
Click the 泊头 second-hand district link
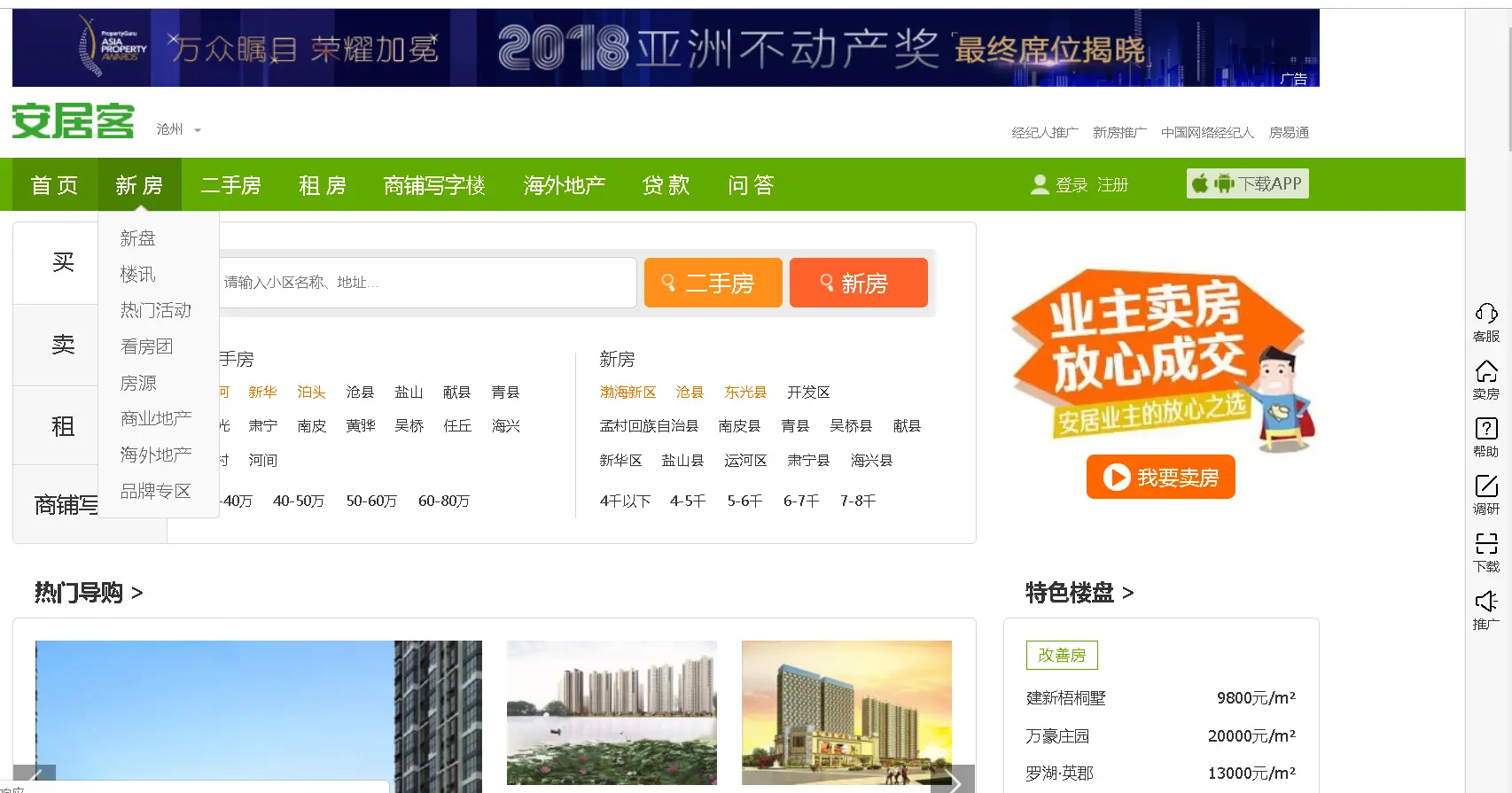311,393
